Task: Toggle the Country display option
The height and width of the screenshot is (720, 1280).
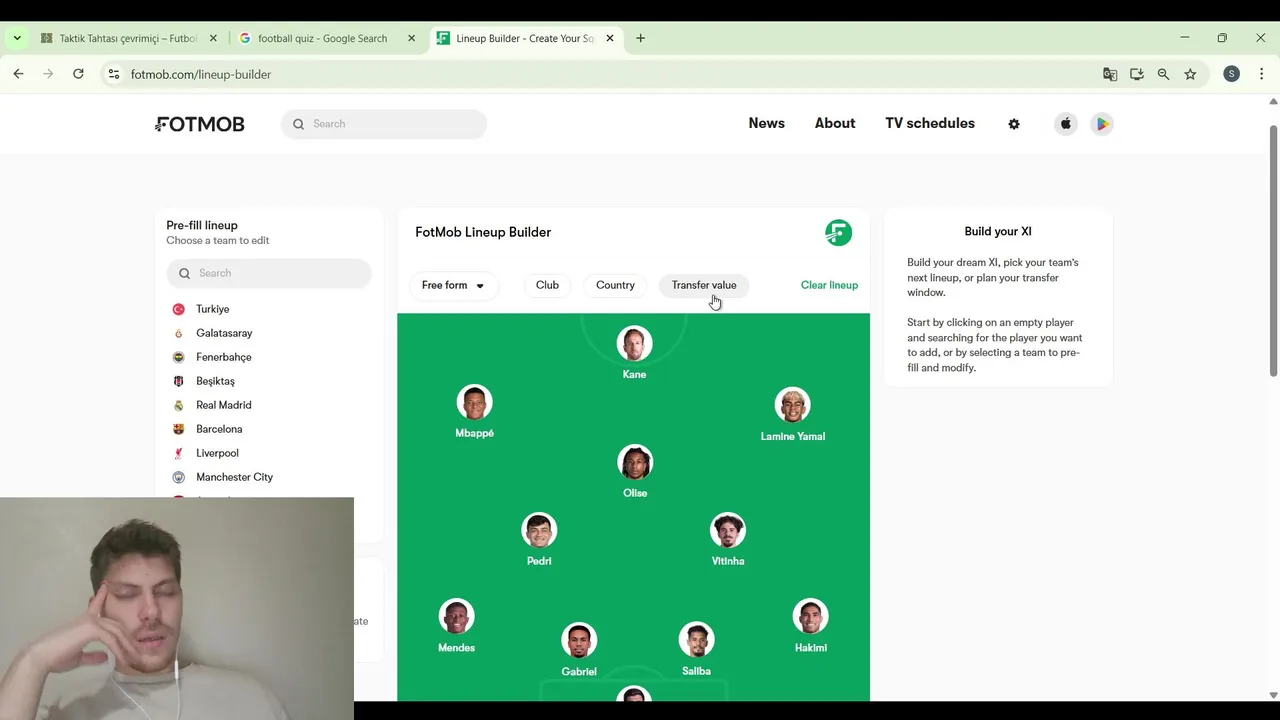Action: [x=615, y=285]
